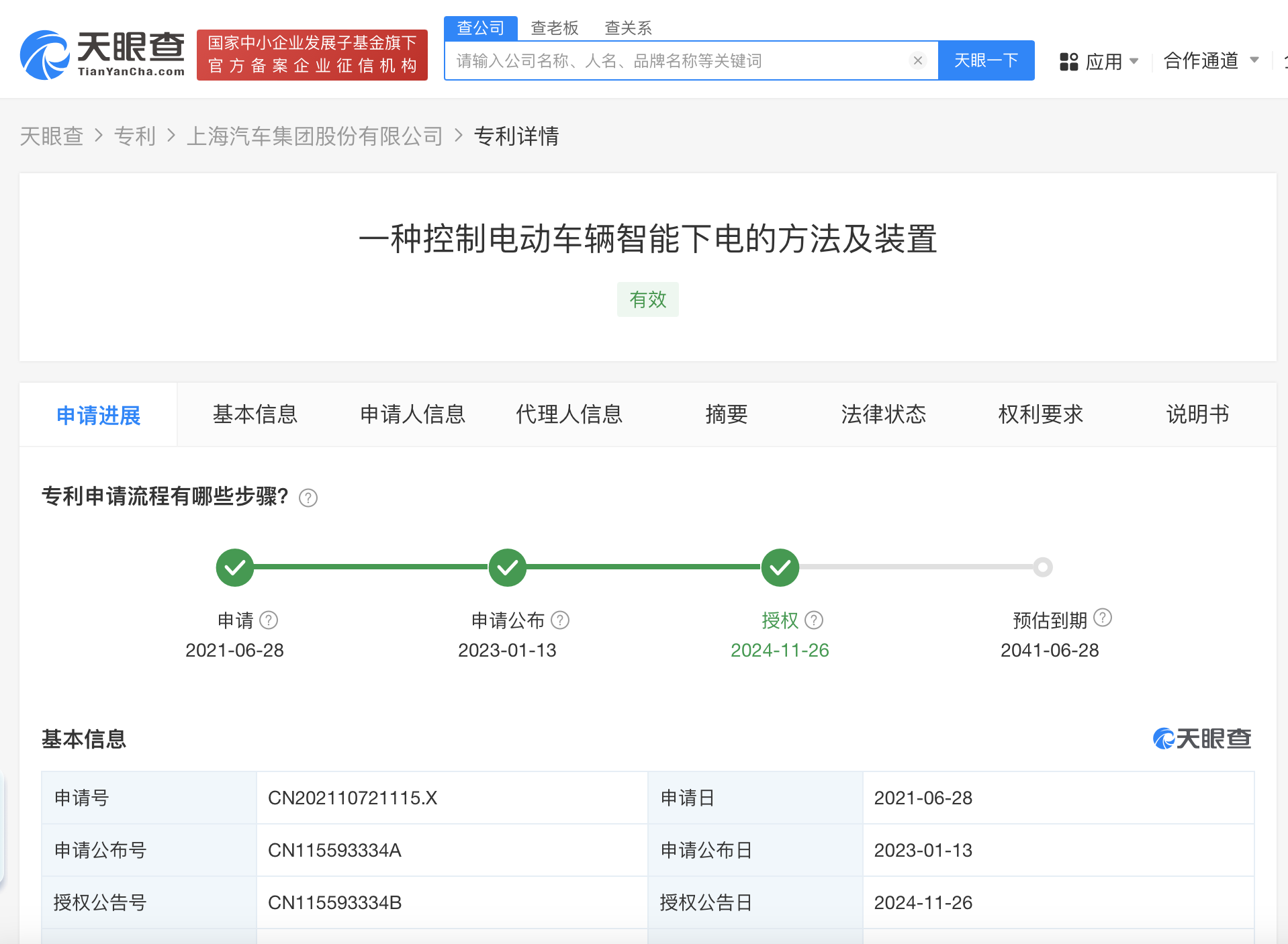Screen dimensions: 1288x944
Task: Click the help icon next to 申请
Action: (269, 620)
